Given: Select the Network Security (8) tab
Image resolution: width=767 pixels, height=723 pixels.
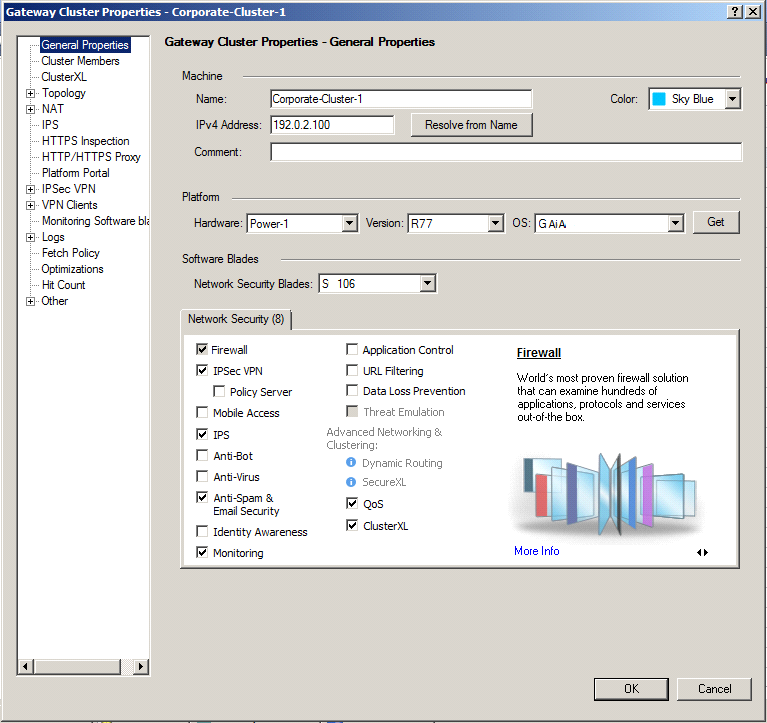Looking at the screenshot, I should pyautogui.click(x=236, y=319).
